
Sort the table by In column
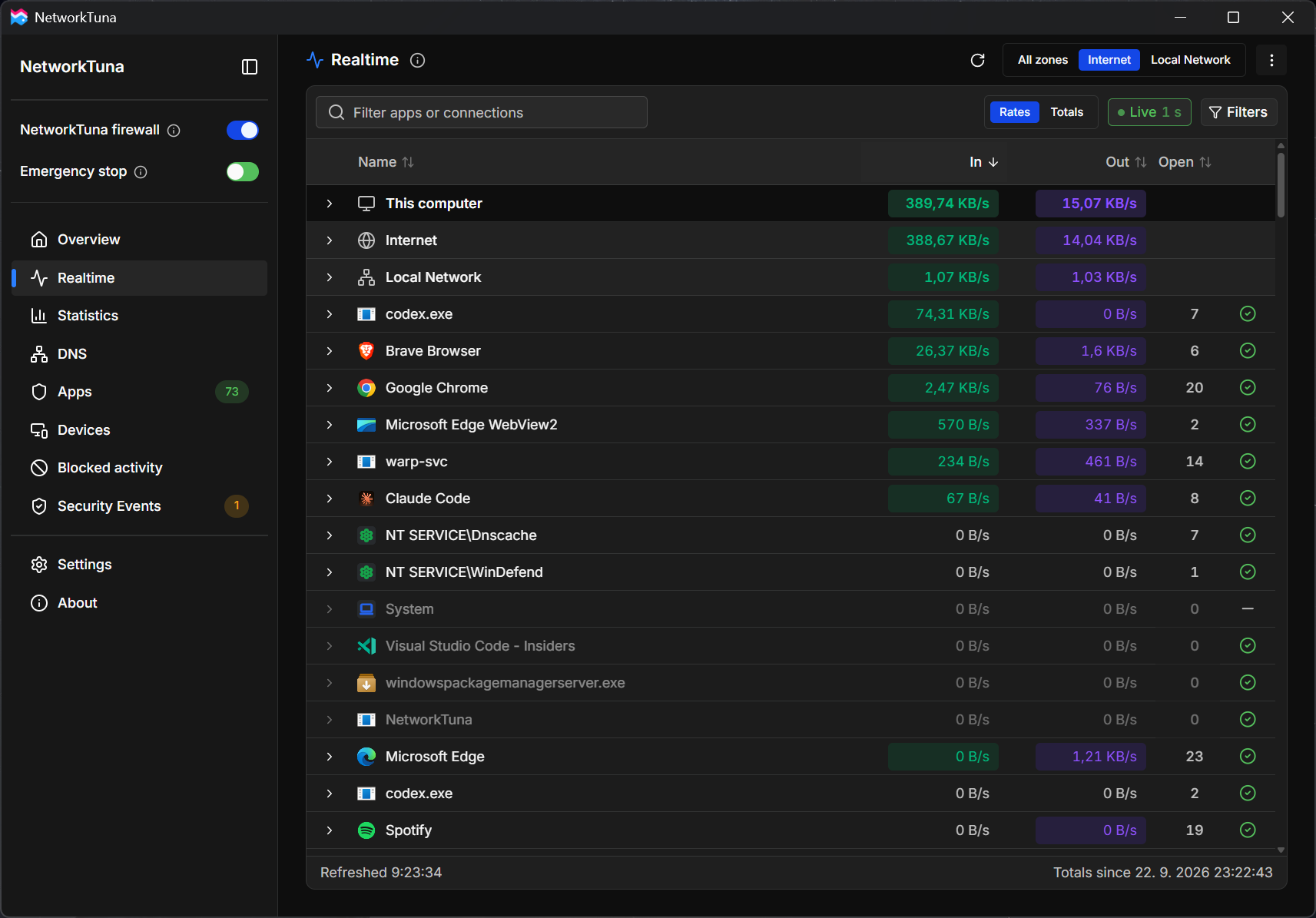click(x=983, y=162)
